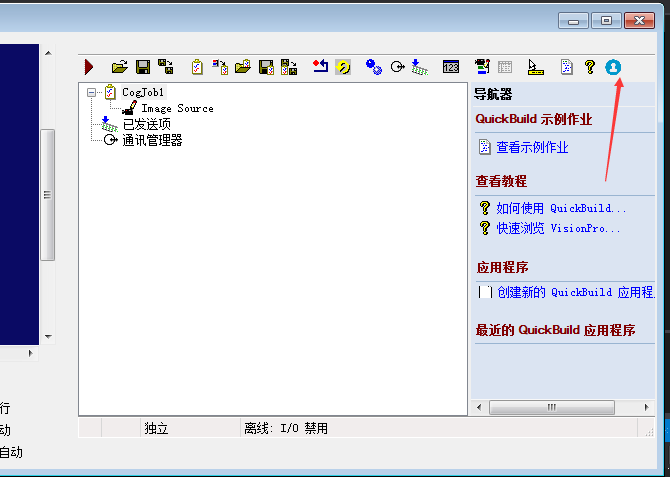Click save job as multi-disk clipboard icon
The image size is (670, 477).
tap(289, 67)
